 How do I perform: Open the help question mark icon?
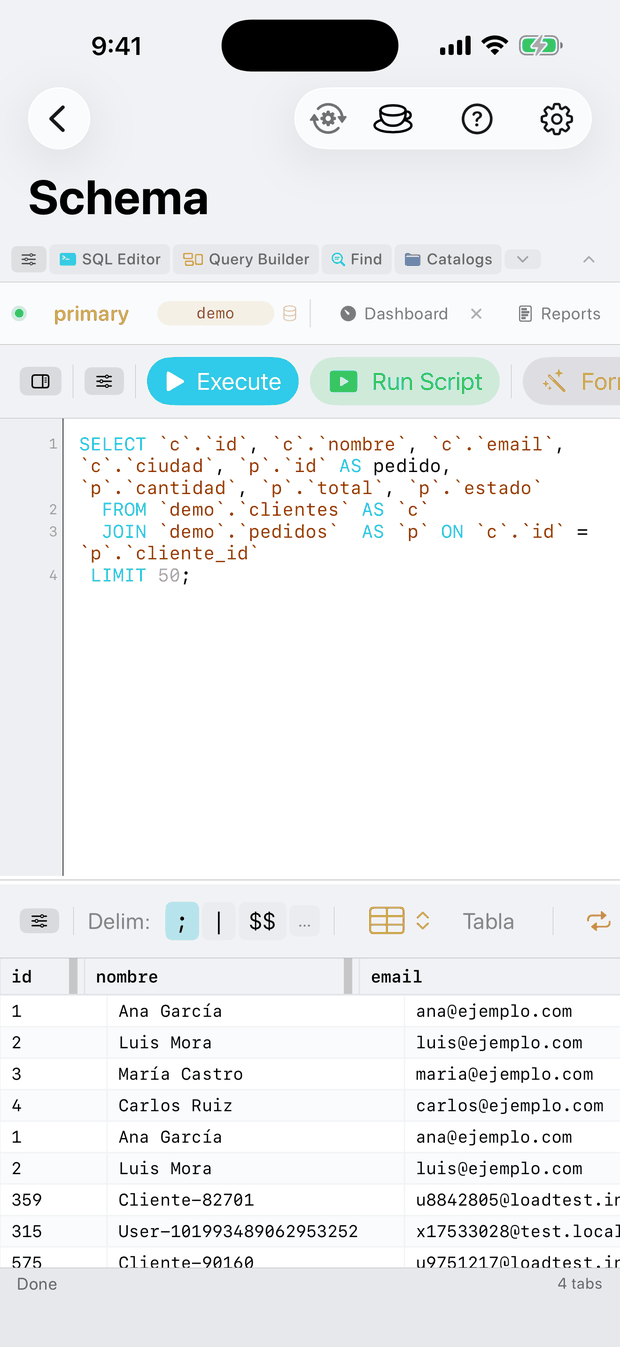477,119
